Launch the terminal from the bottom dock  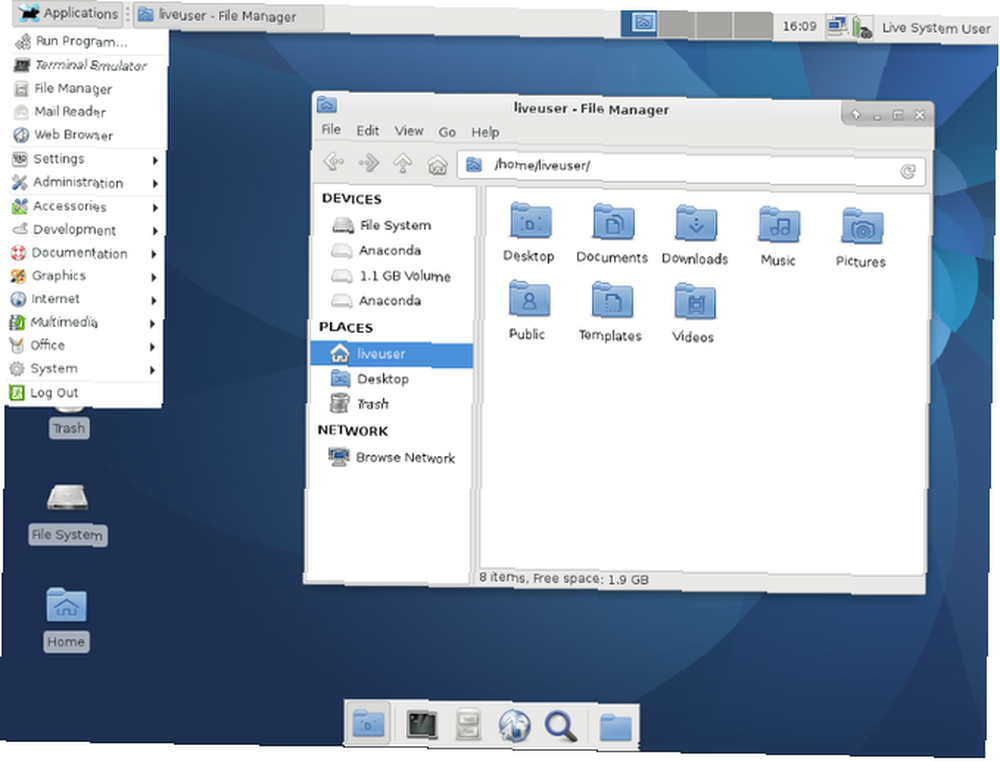coord(422,725)
